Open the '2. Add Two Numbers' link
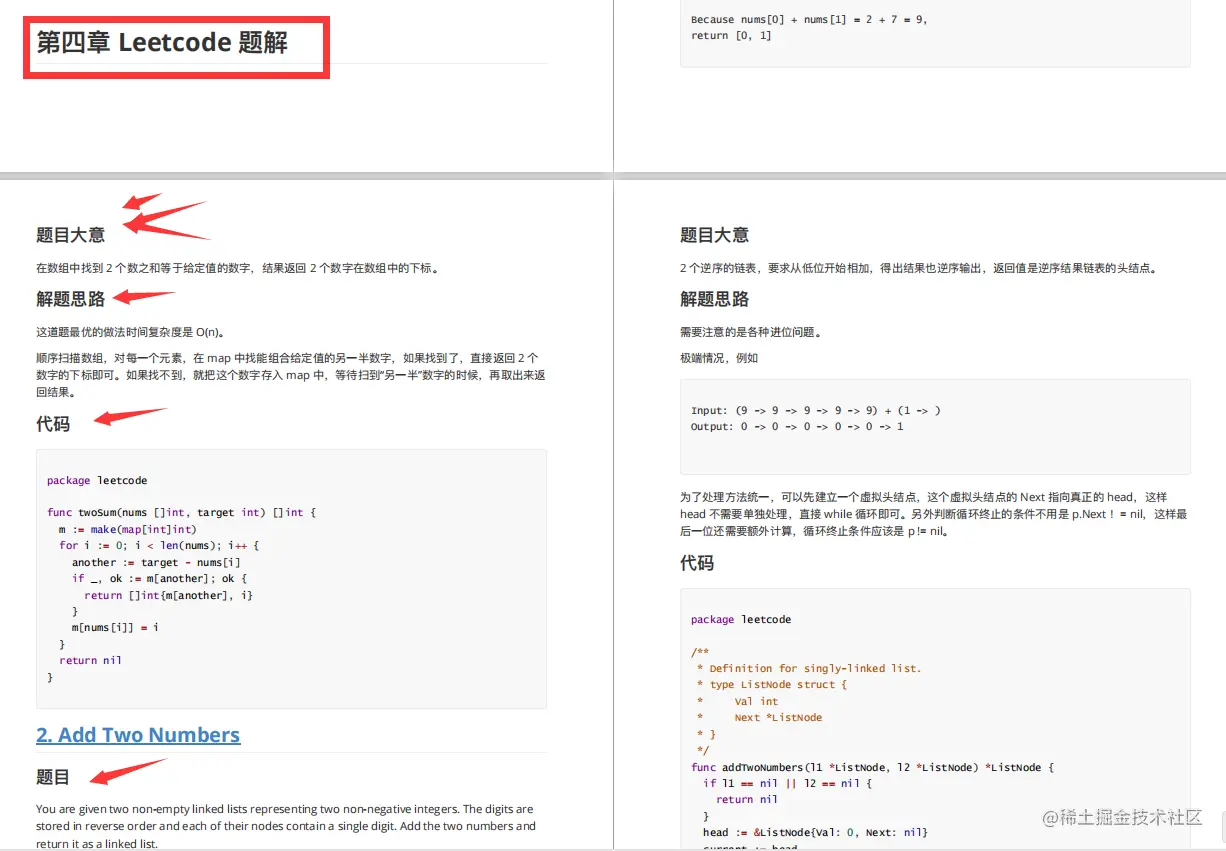The height and width of the screenshot is (851, 1226). pos(138,735)
